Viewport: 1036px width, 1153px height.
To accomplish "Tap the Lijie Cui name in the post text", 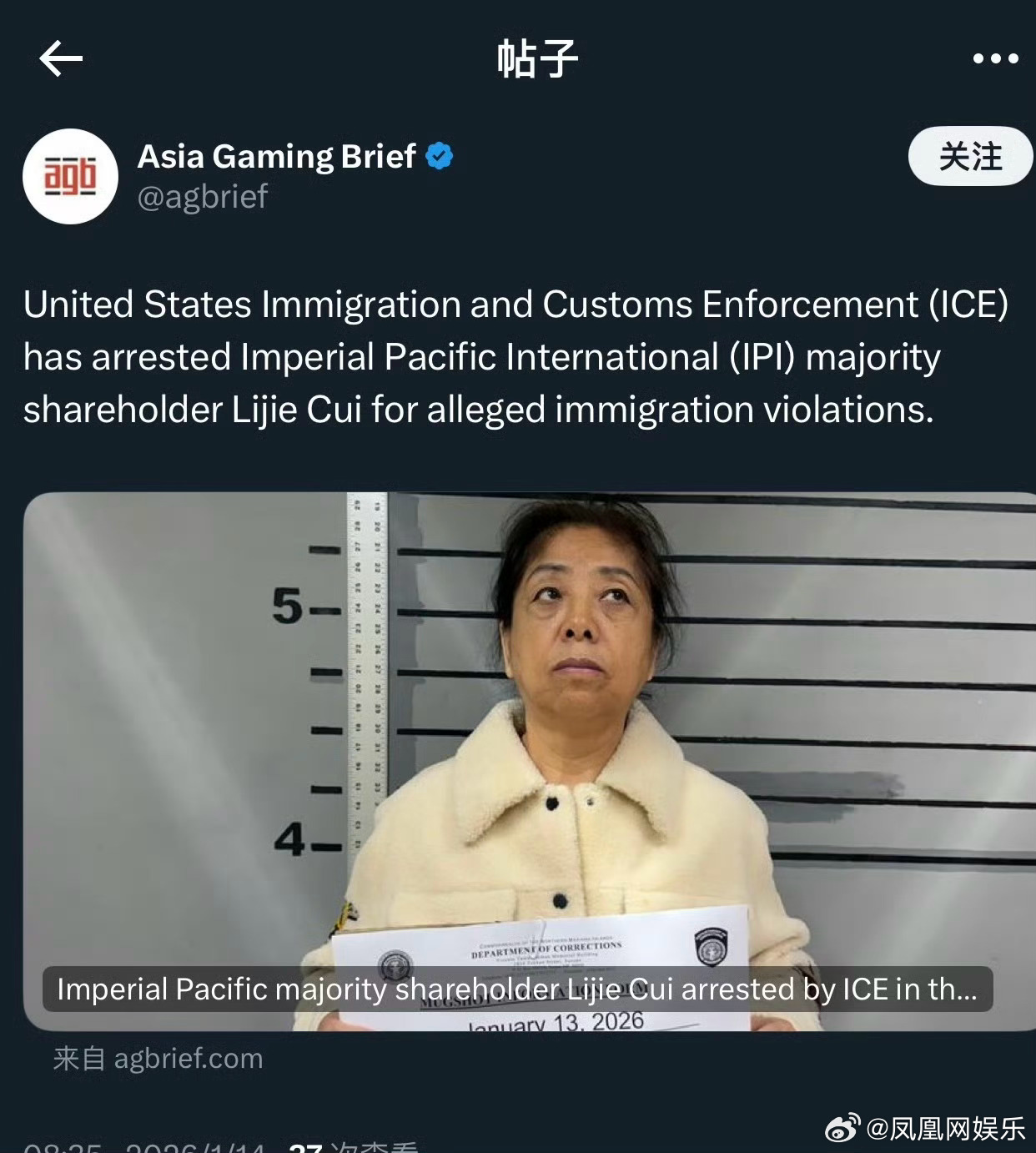I will click(x=296, y=410).
